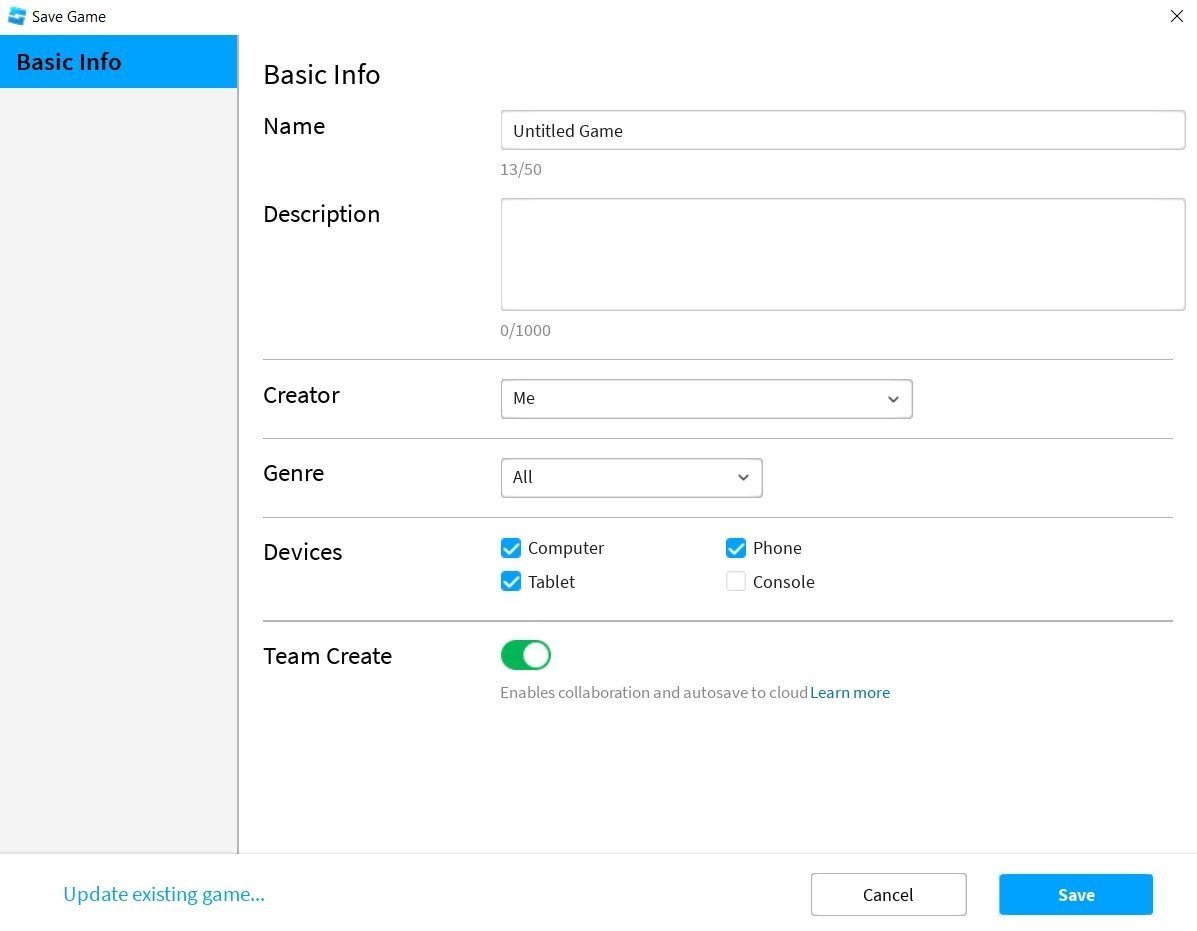This screenshot has height=931, width=1197.
Task: Click the Name field label
Action: coord(294,126)
